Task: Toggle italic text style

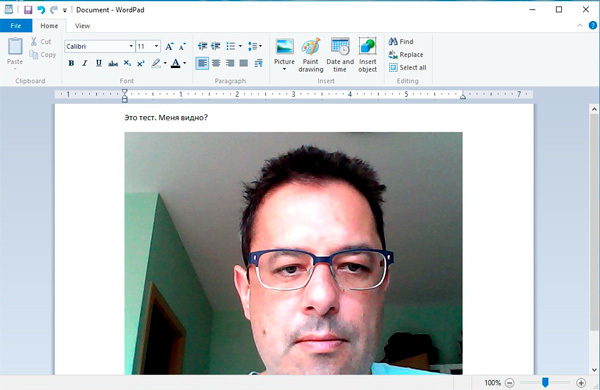Action: coord(85,63)
